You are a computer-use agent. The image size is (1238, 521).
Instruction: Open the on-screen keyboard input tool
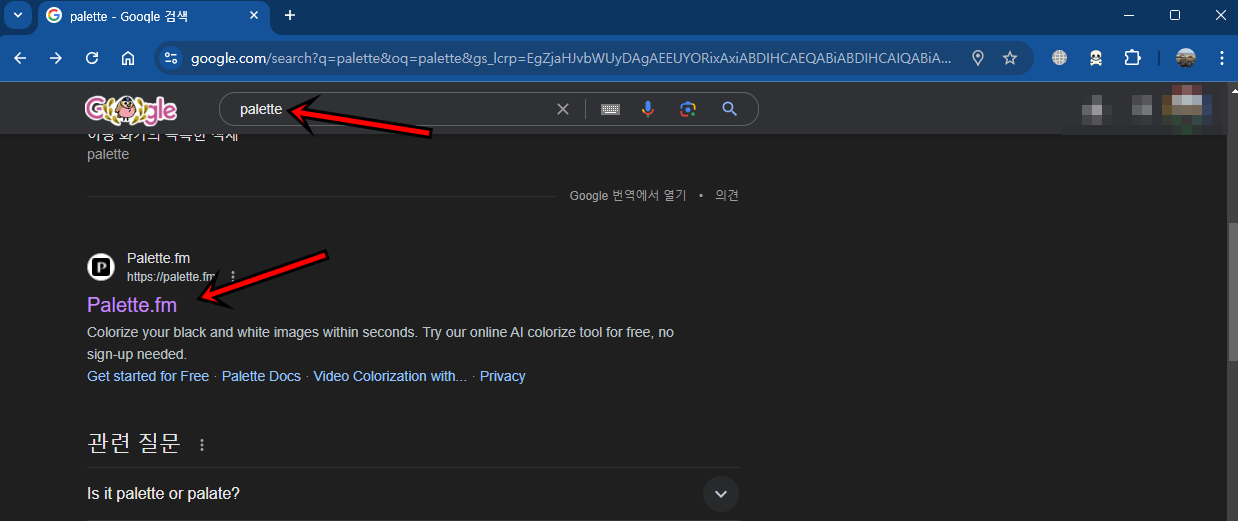pyautogui.click(x=610, y=109)
